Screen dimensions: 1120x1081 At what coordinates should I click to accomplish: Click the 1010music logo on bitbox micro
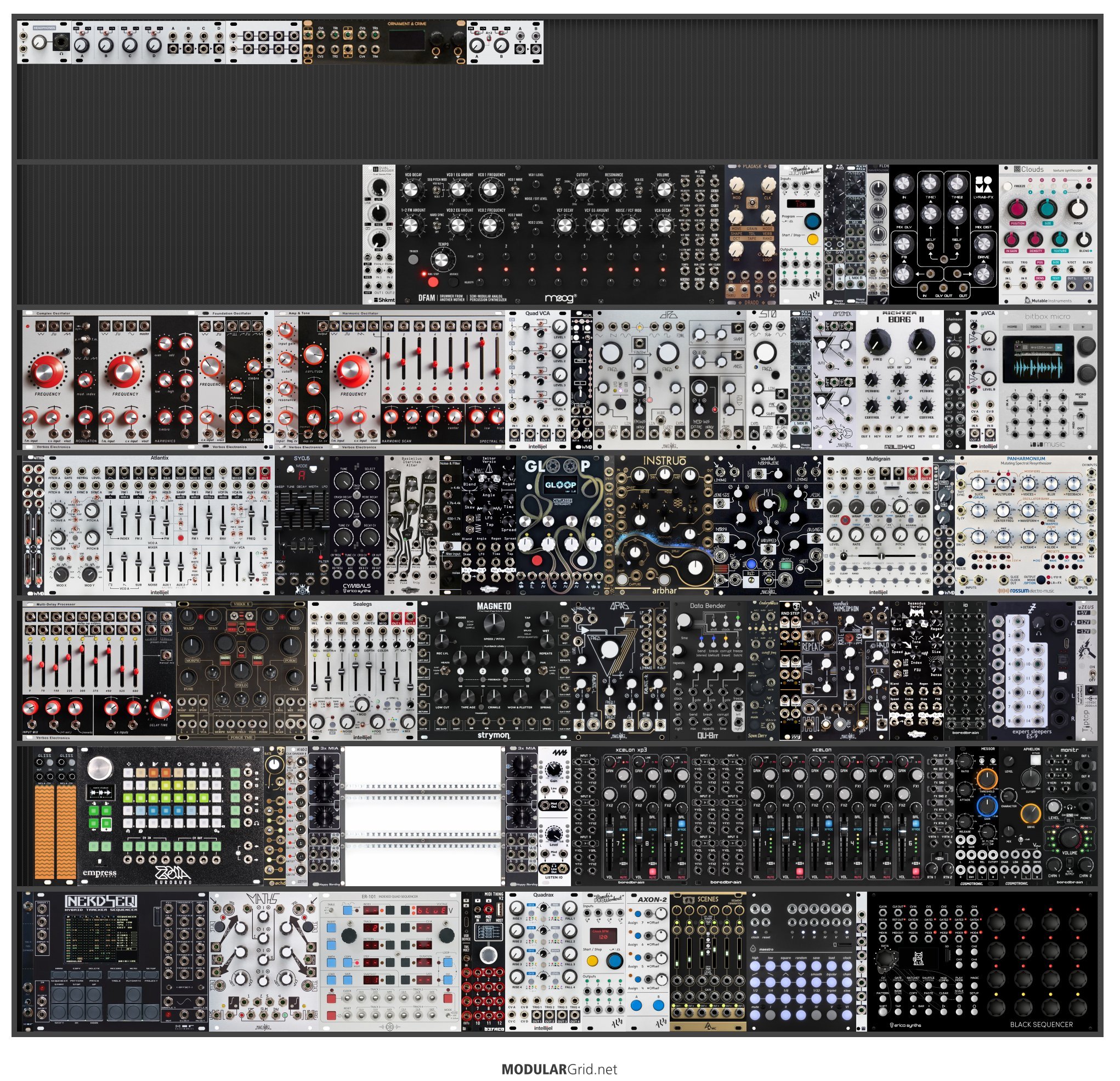pos(1048,444)
